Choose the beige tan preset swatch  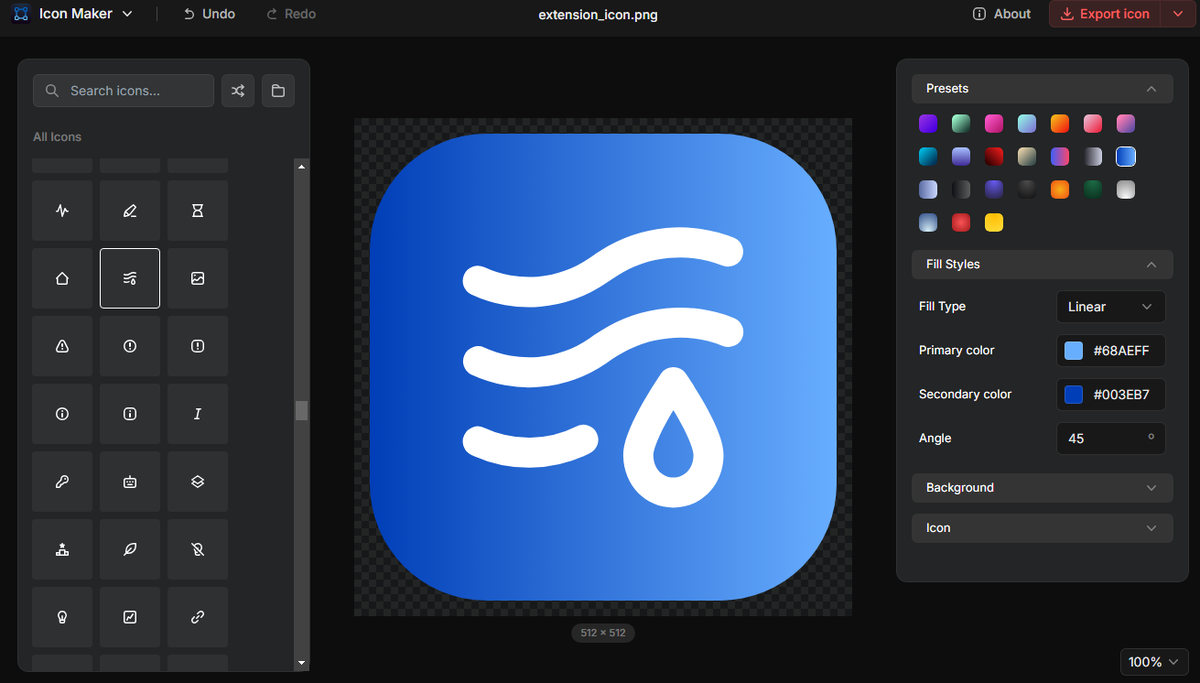pyautogui.click(x=1027, y=157)
